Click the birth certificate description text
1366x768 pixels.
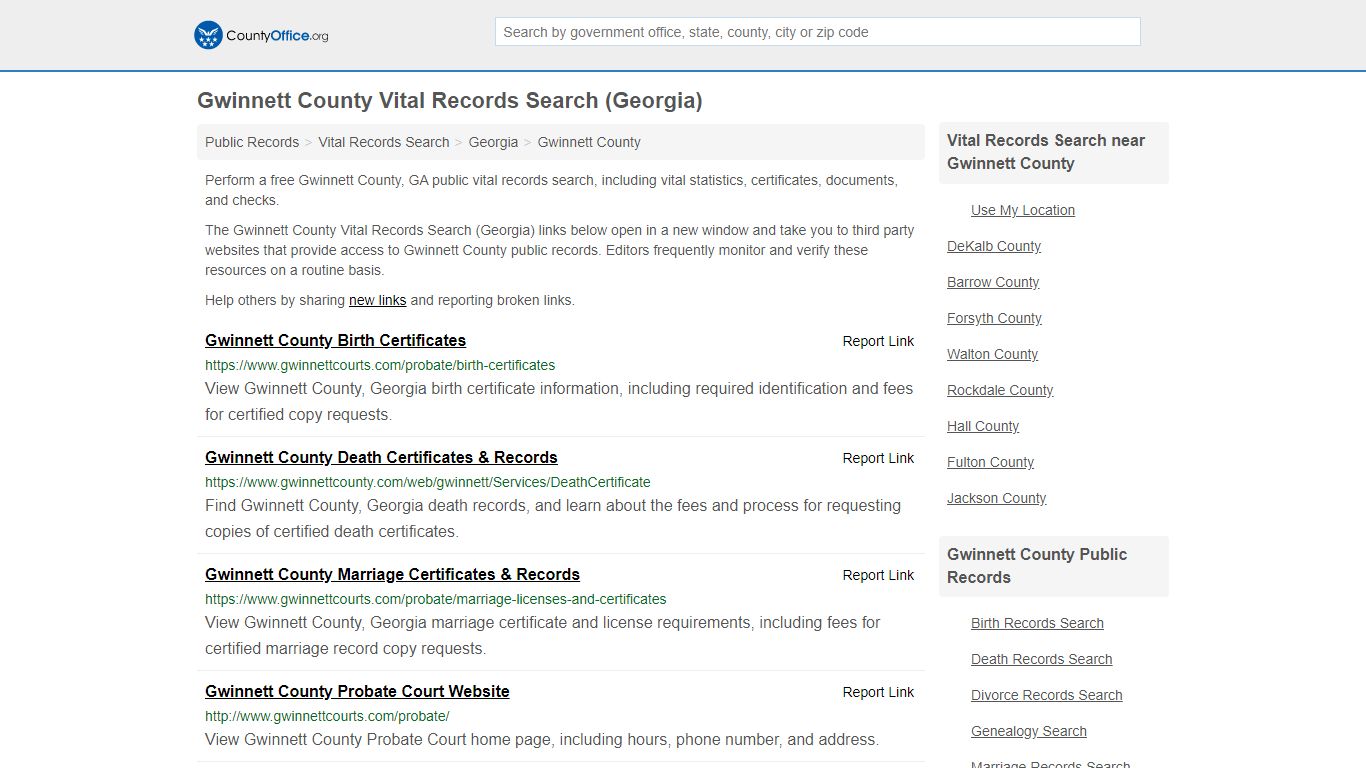click(559, 401)
